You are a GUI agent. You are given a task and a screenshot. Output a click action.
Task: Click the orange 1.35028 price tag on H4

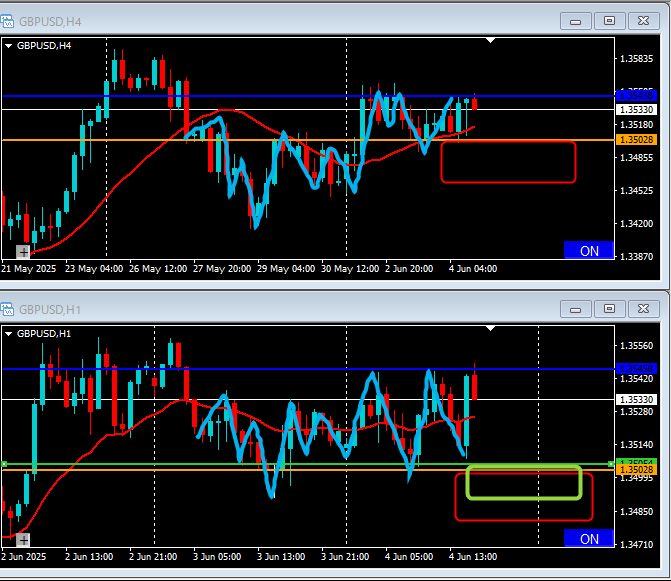[x=636, y=139]
